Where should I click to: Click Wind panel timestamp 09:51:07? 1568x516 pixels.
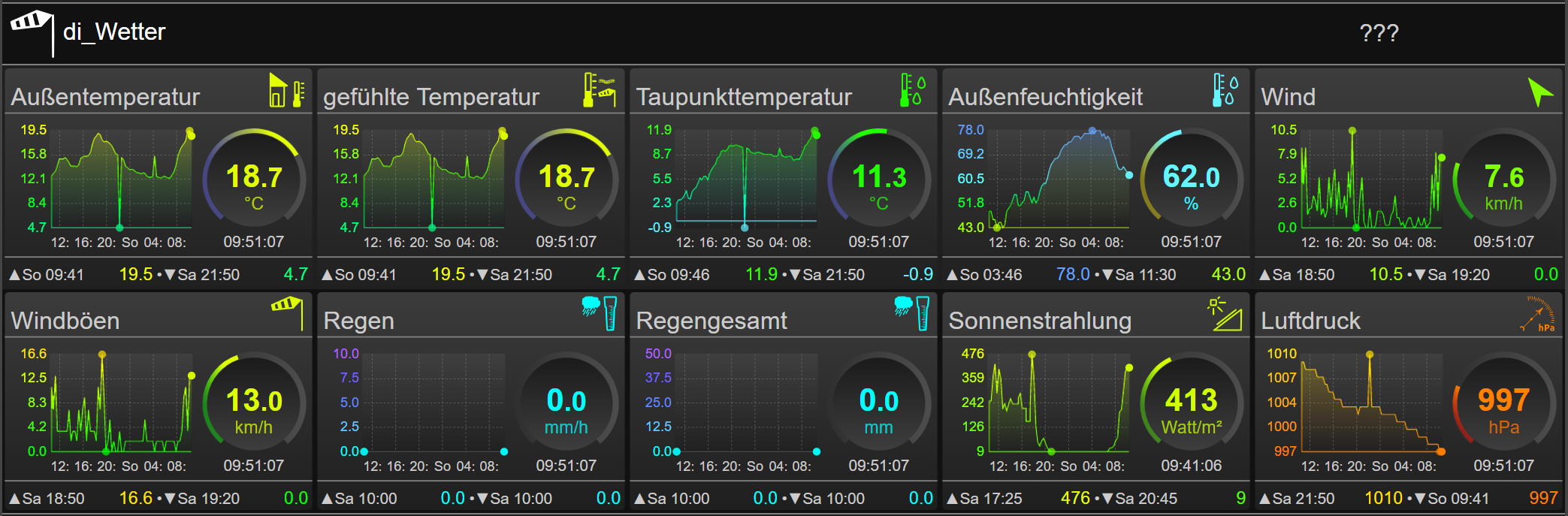coord(1504,242)
